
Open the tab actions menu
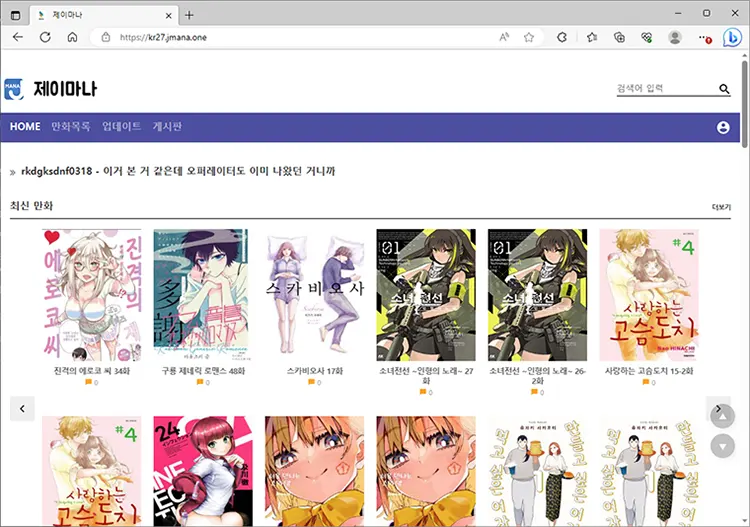click(15, 15)
